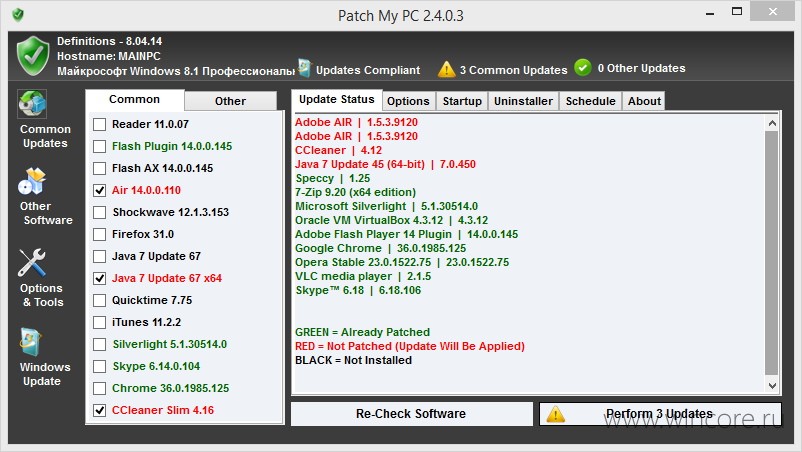Check the Chrome 36.0.1985.125 checkbox
The image size is (802, 452).
[x=100, y=388]
